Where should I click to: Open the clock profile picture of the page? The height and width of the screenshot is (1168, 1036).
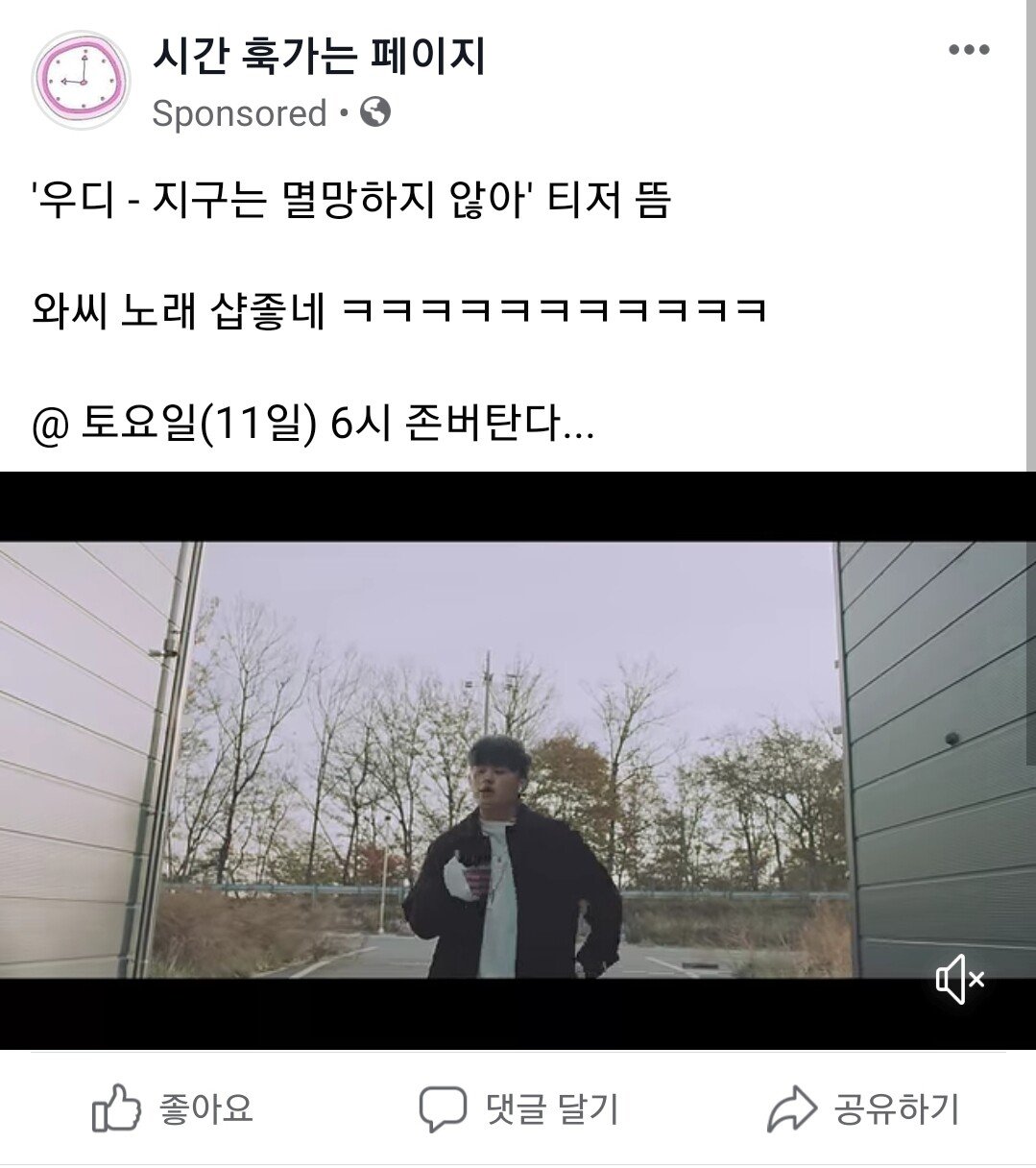tap(81, 81)
